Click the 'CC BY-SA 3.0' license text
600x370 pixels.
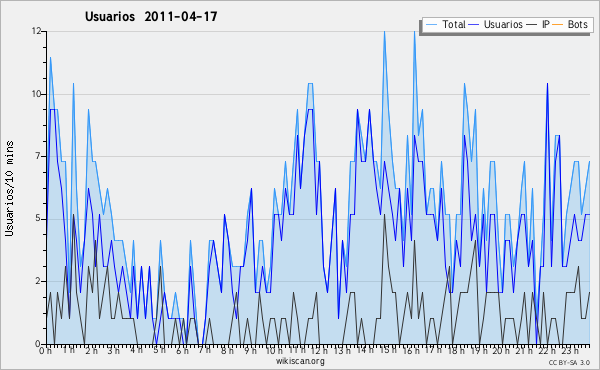[569, 363]
